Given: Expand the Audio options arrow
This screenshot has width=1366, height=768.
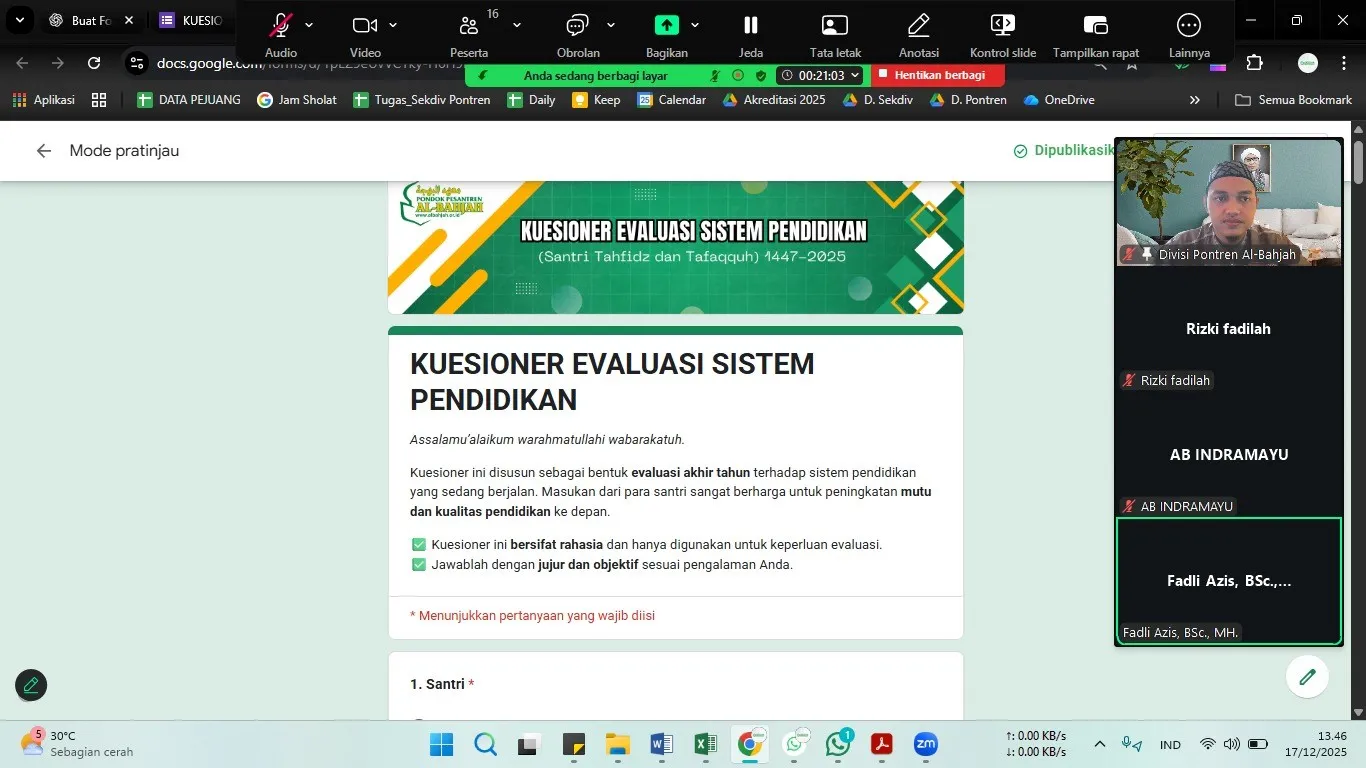Looking at the screenshot, I should tap(309, 25).
